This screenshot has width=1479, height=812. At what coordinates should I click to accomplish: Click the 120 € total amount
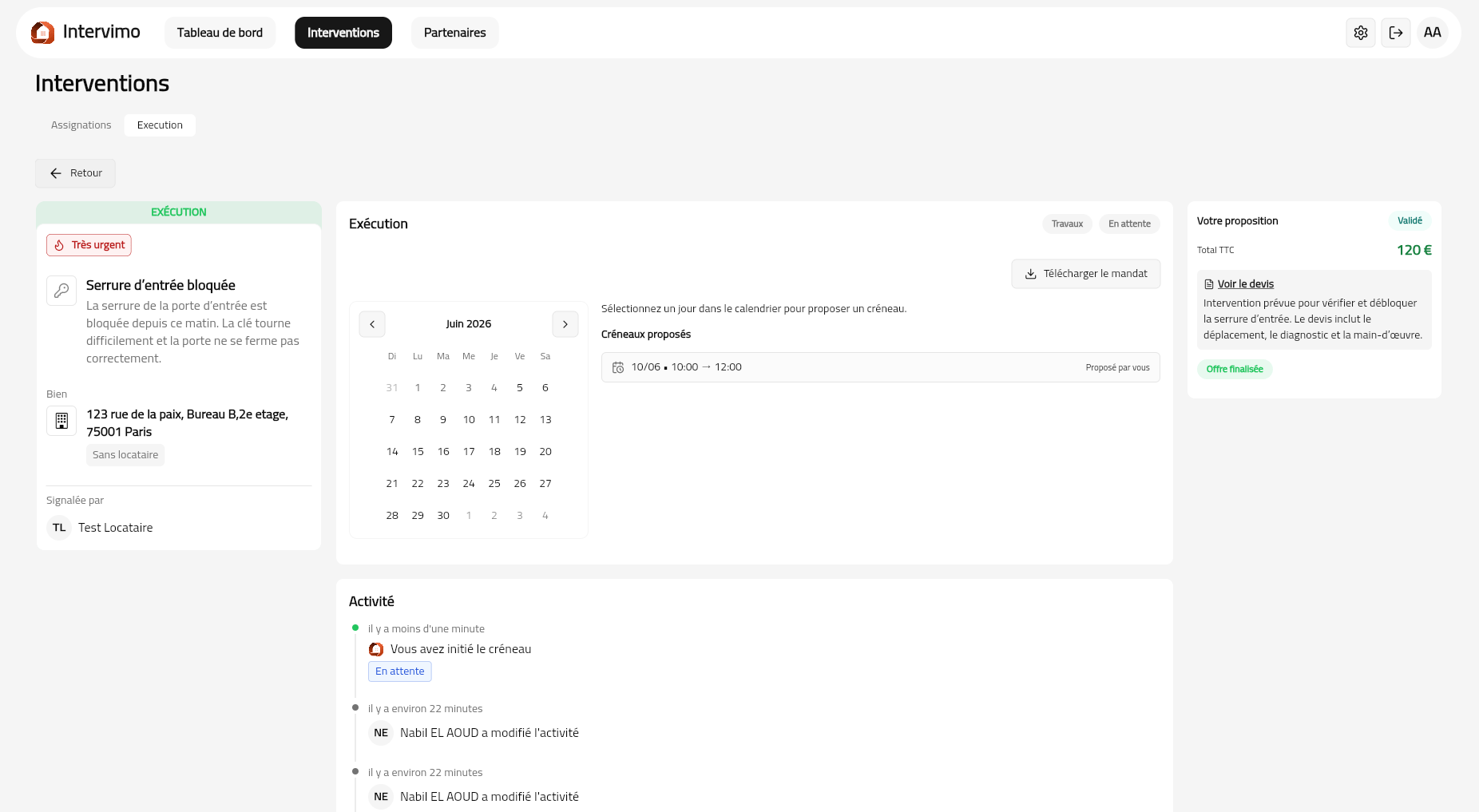coord(1414,251)
